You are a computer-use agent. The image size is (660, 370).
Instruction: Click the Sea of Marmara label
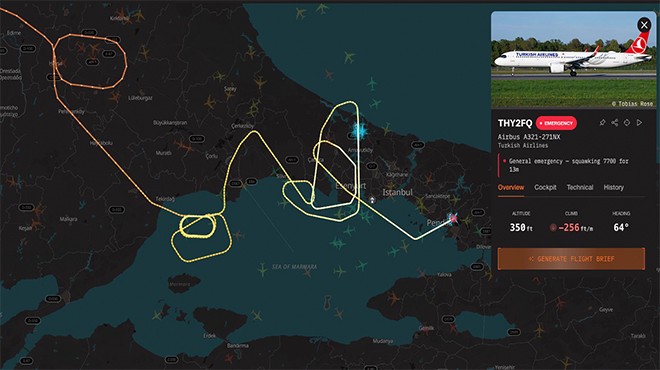click(x=294, y=267)
